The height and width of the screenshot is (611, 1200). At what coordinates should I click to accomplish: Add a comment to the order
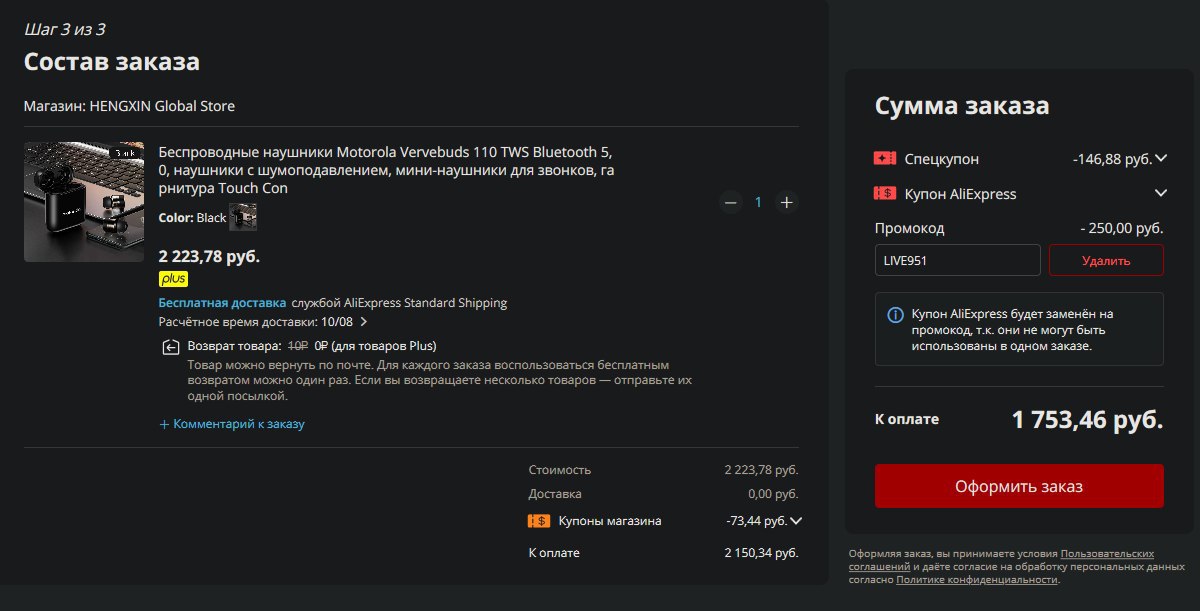point(232,424)
